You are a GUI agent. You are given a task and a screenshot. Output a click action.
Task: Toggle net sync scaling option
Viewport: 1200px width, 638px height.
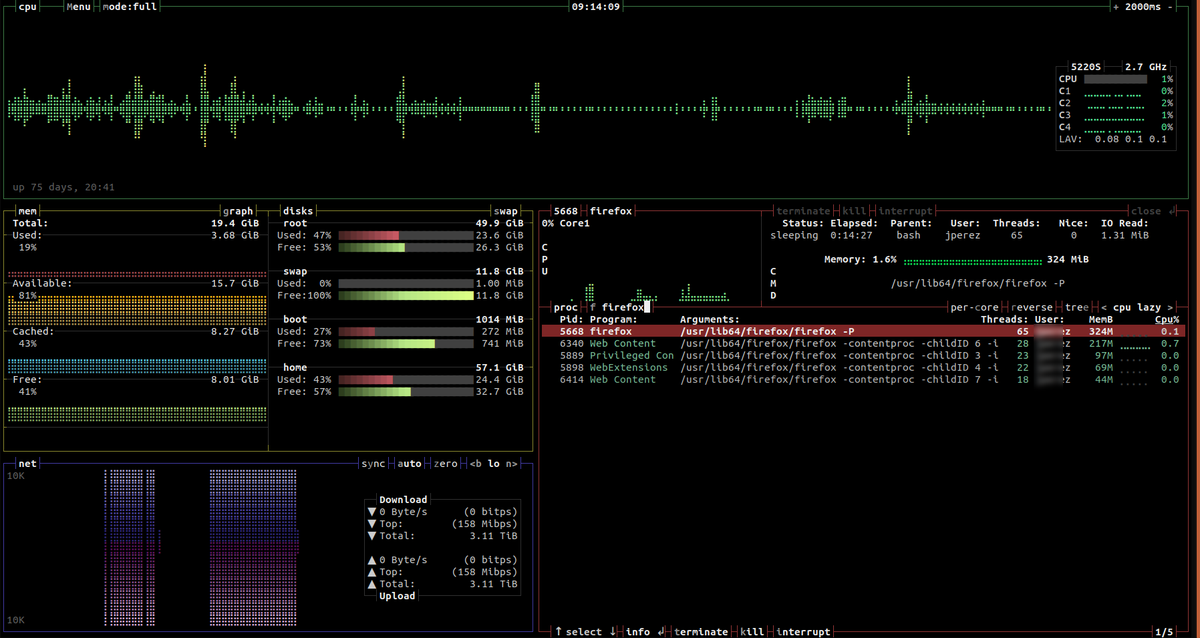(374, 464)
